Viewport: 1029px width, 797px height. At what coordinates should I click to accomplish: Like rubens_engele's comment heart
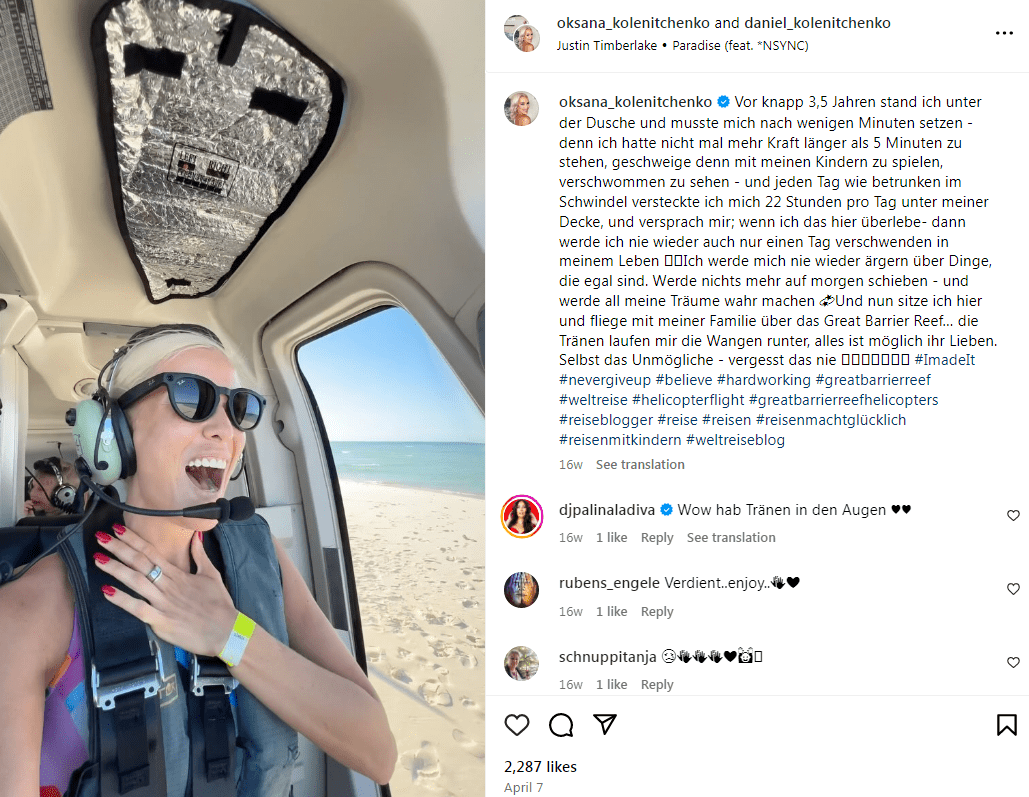pyautogui.click(x=1013, y=589)
